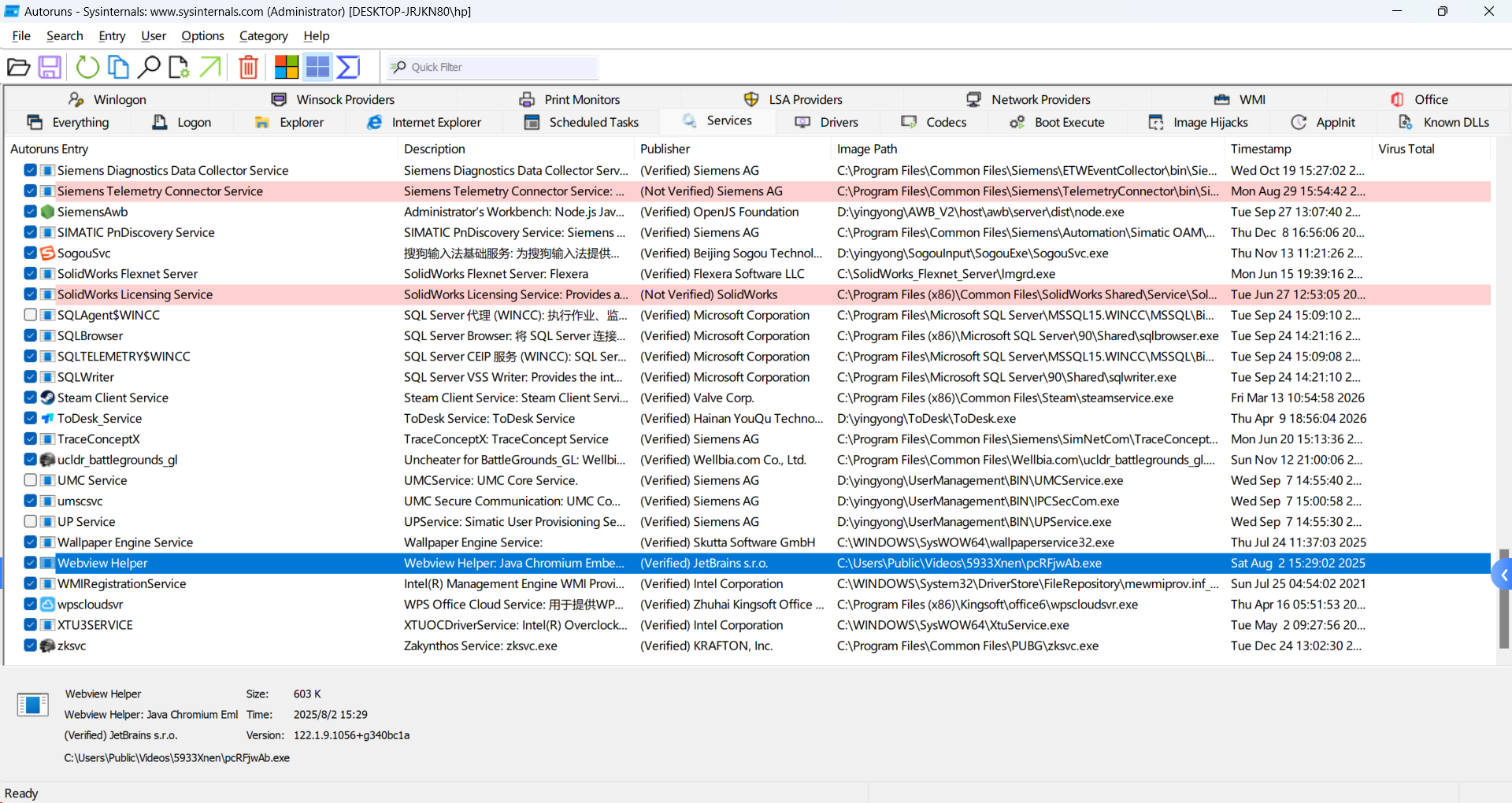Sort by the Timestamp column header
Screen dimensions: 1512x803
click(1297, 149)
